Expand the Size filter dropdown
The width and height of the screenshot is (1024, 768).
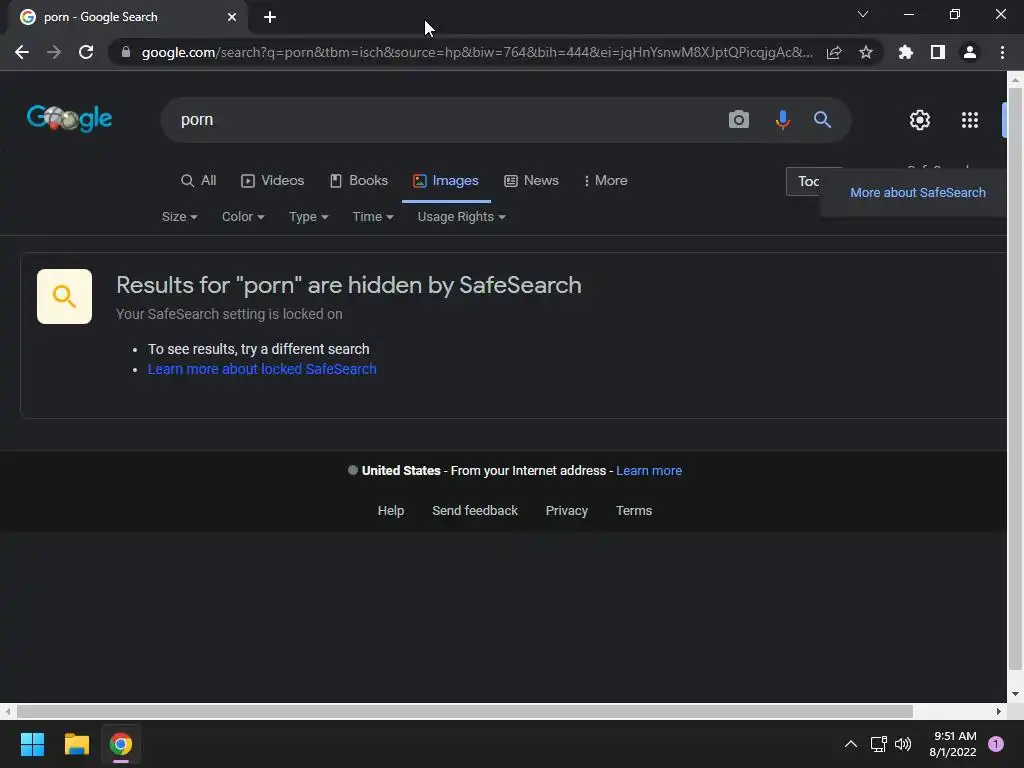pyautogui.click(x=180, y=217)
